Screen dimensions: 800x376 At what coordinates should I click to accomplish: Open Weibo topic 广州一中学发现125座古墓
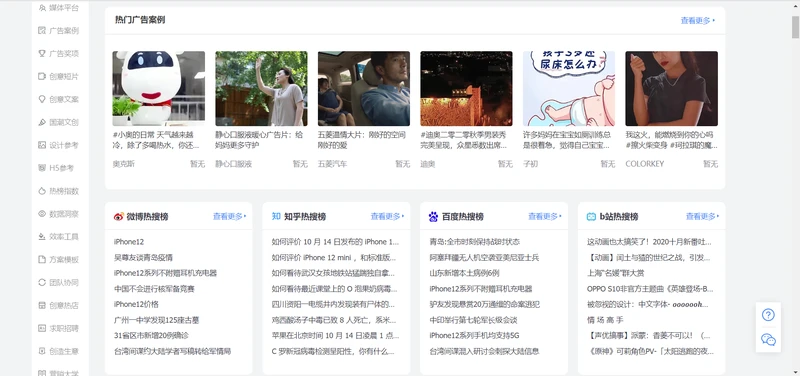[157, 320]
